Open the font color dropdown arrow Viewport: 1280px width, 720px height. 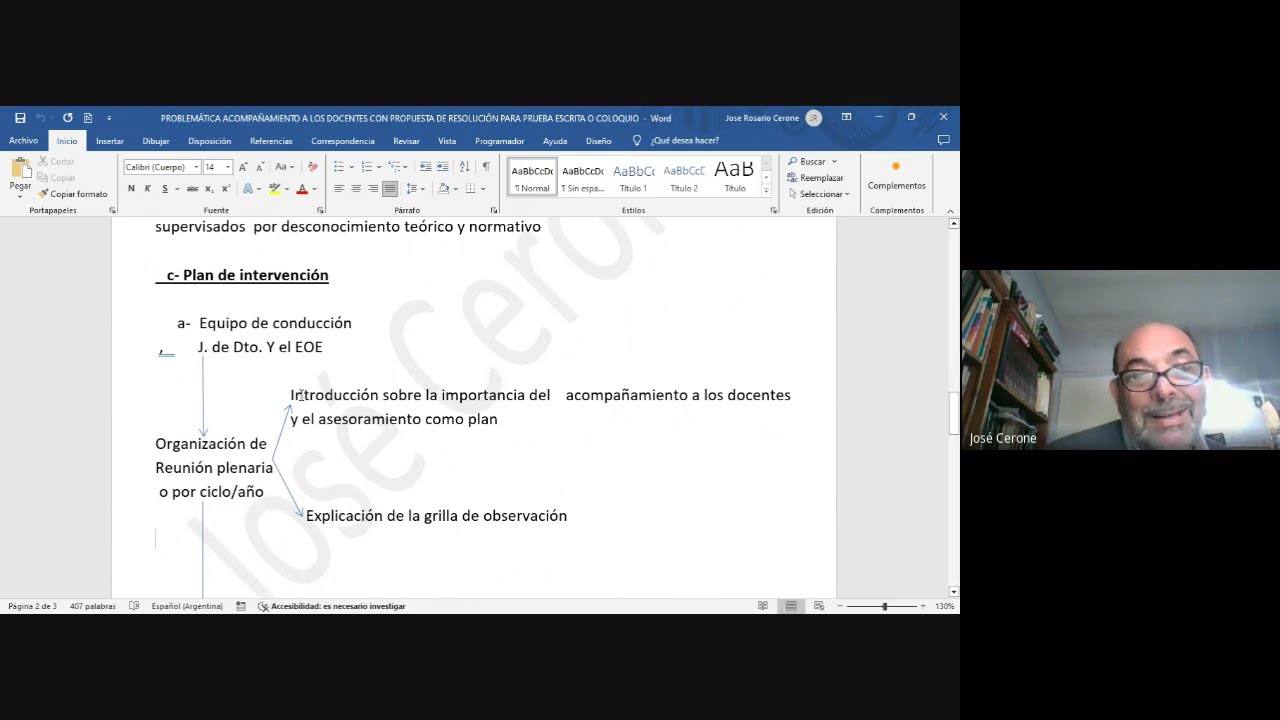(314, 189)
